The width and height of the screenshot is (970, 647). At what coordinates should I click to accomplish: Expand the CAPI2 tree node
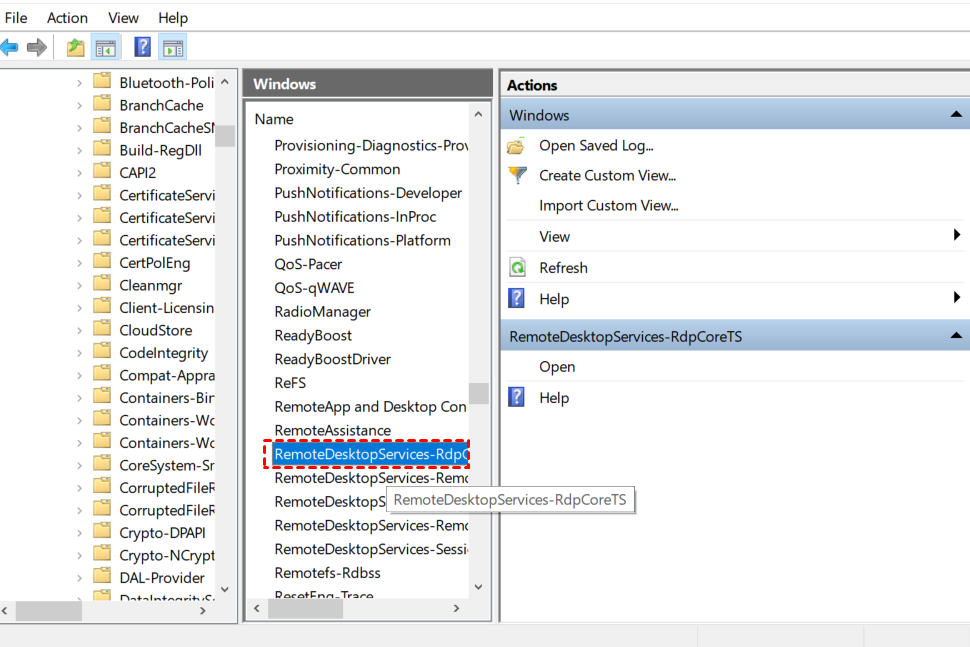[80, 172]
